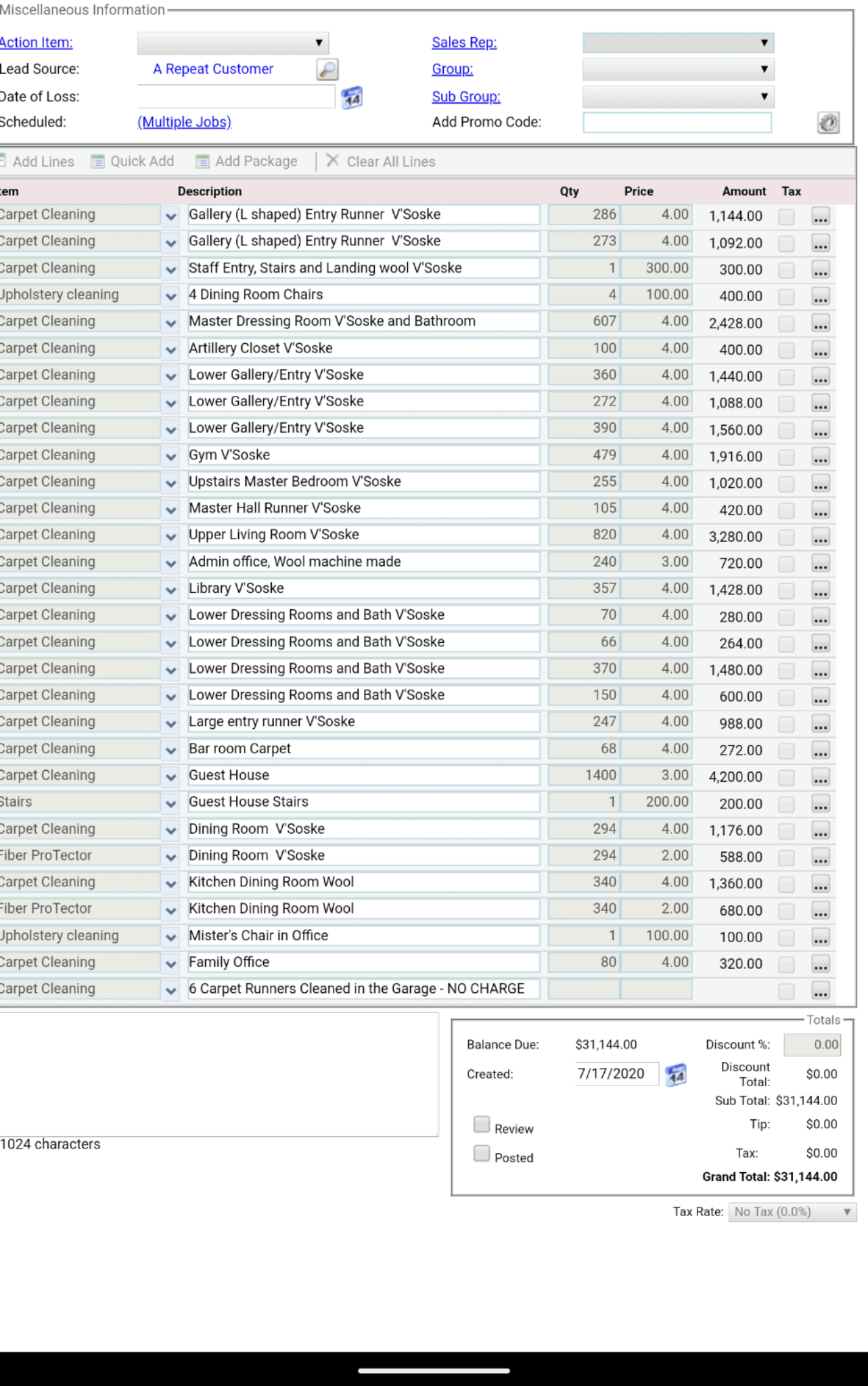868x1386 pixels.
Task: Click the Sub Group label link
Action: click(466, 97)
